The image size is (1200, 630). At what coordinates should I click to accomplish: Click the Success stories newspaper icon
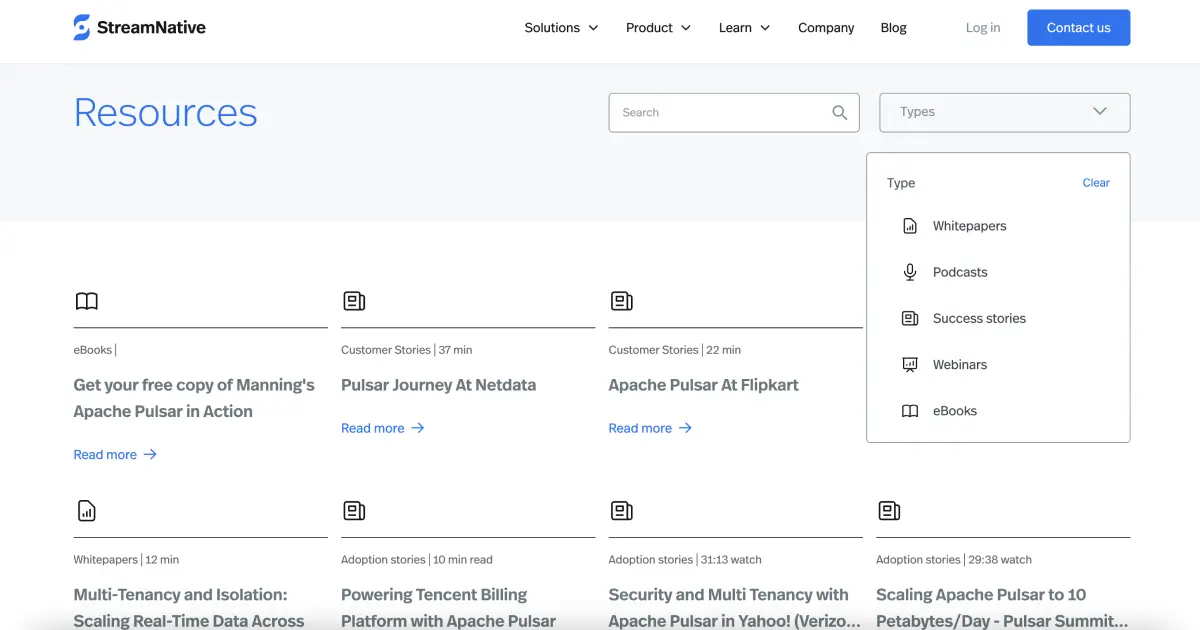[910, 318]
